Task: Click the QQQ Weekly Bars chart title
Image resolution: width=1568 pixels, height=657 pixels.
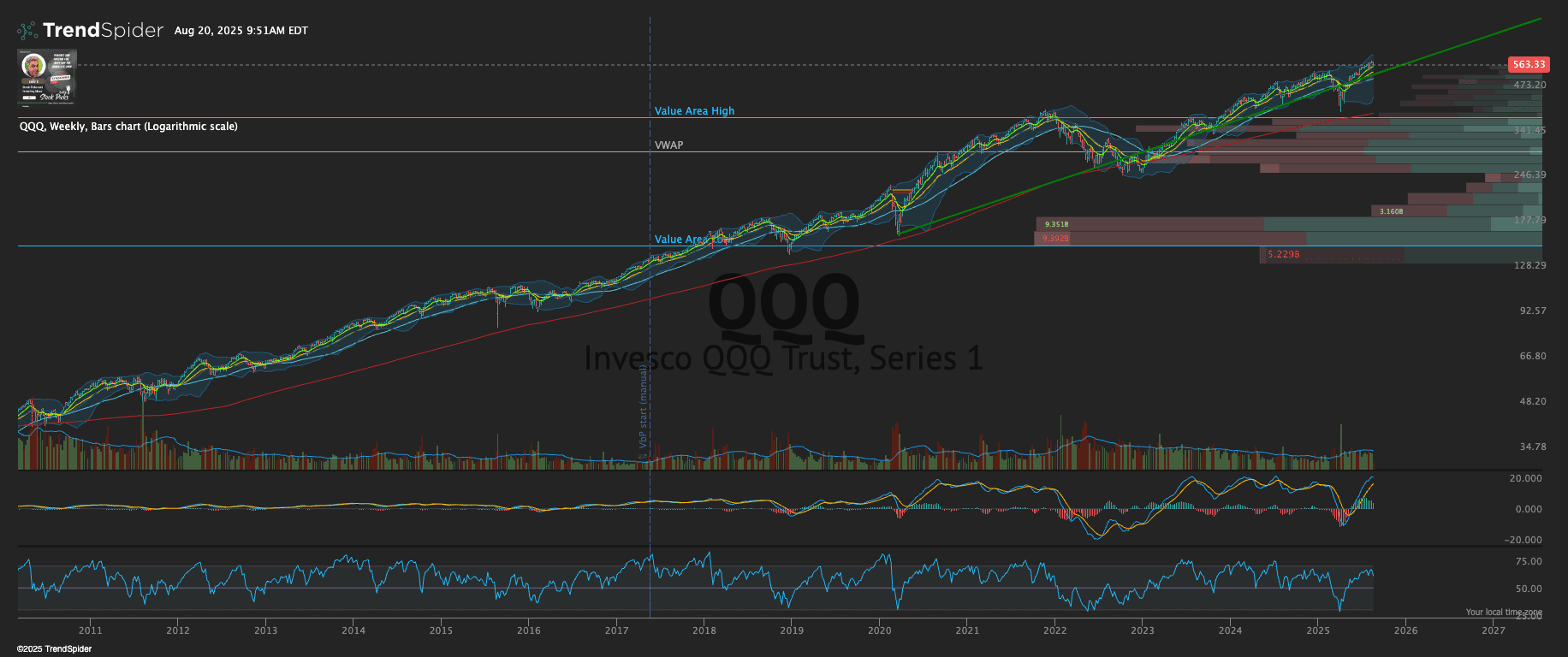Action: click(x=128, y=126)
